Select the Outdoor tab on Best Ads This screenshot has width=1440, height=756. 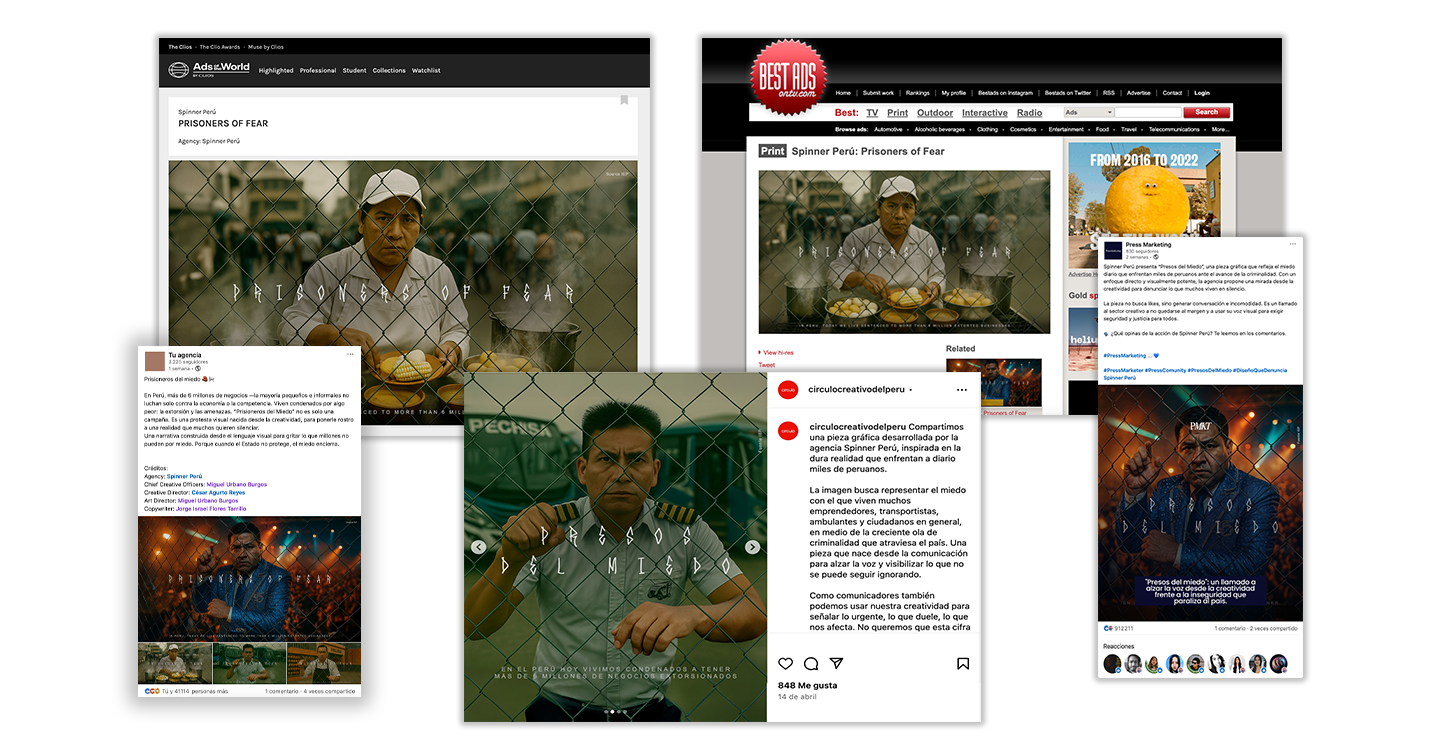[x=935, y=113]
